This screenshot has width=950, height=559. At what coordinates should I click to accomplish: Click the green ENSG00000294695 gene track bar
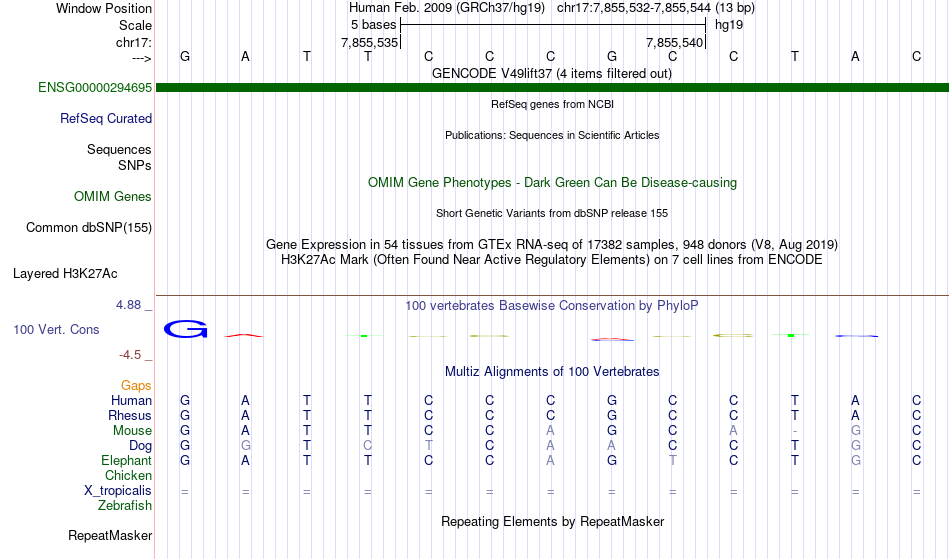pos(552,88)
